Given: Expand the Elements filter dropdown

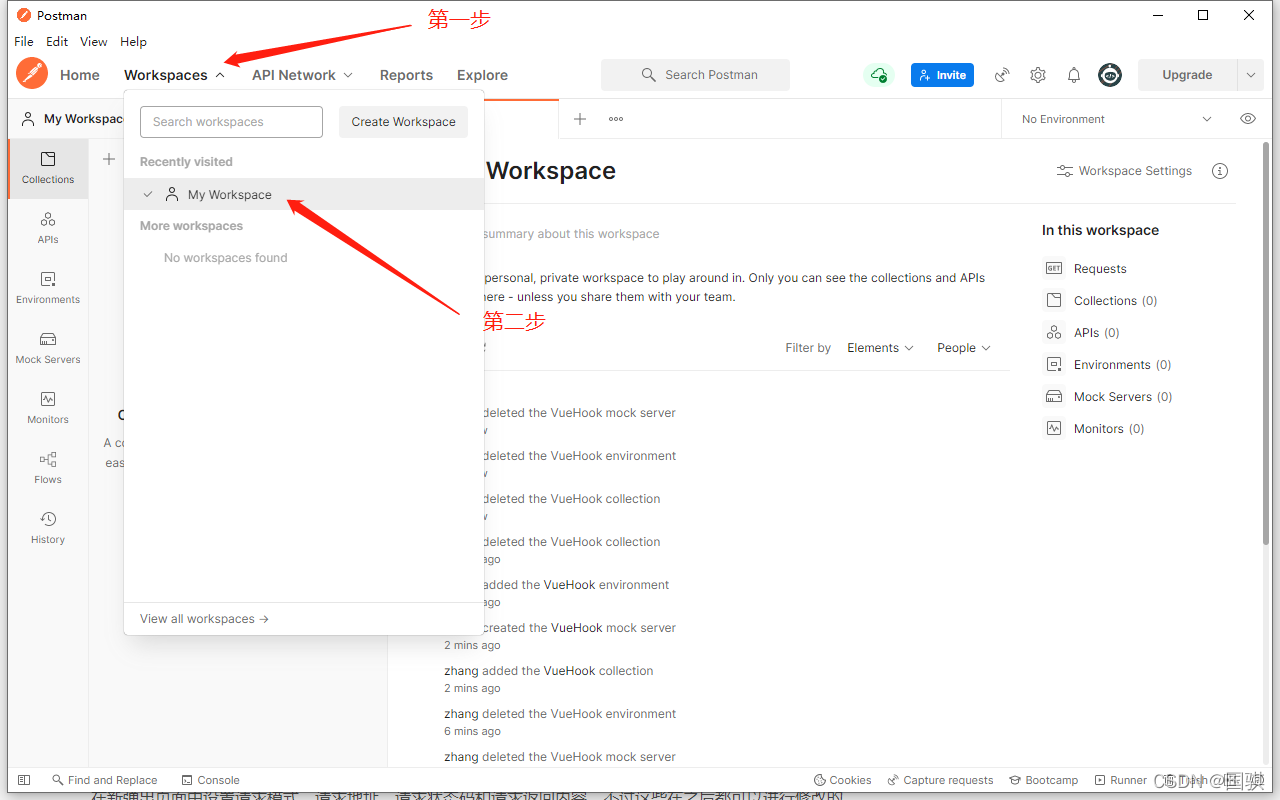Looking at the screenshot, I should point(880,348).
